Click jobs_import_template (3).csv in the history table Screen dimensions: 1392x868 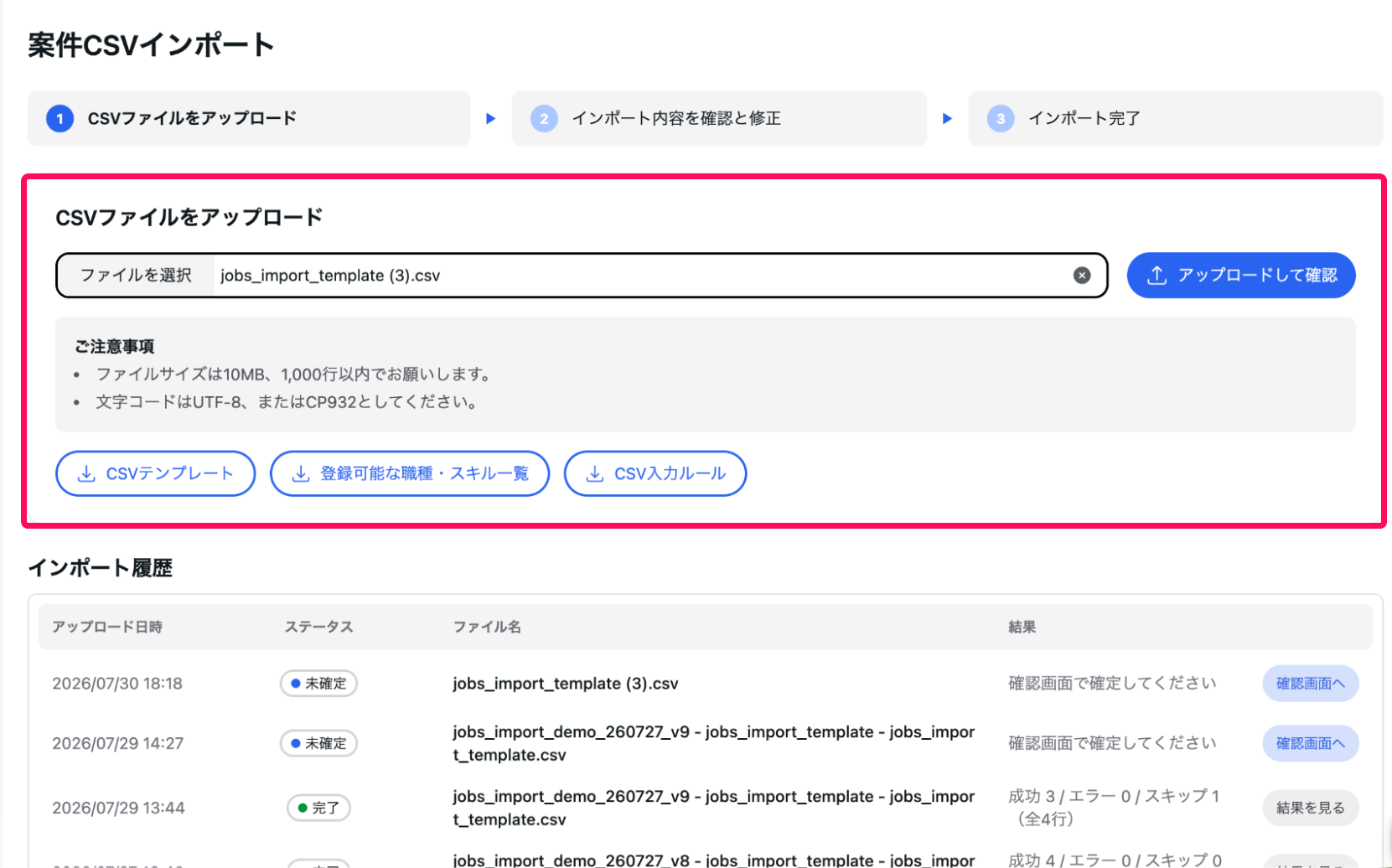click(566, 684)
